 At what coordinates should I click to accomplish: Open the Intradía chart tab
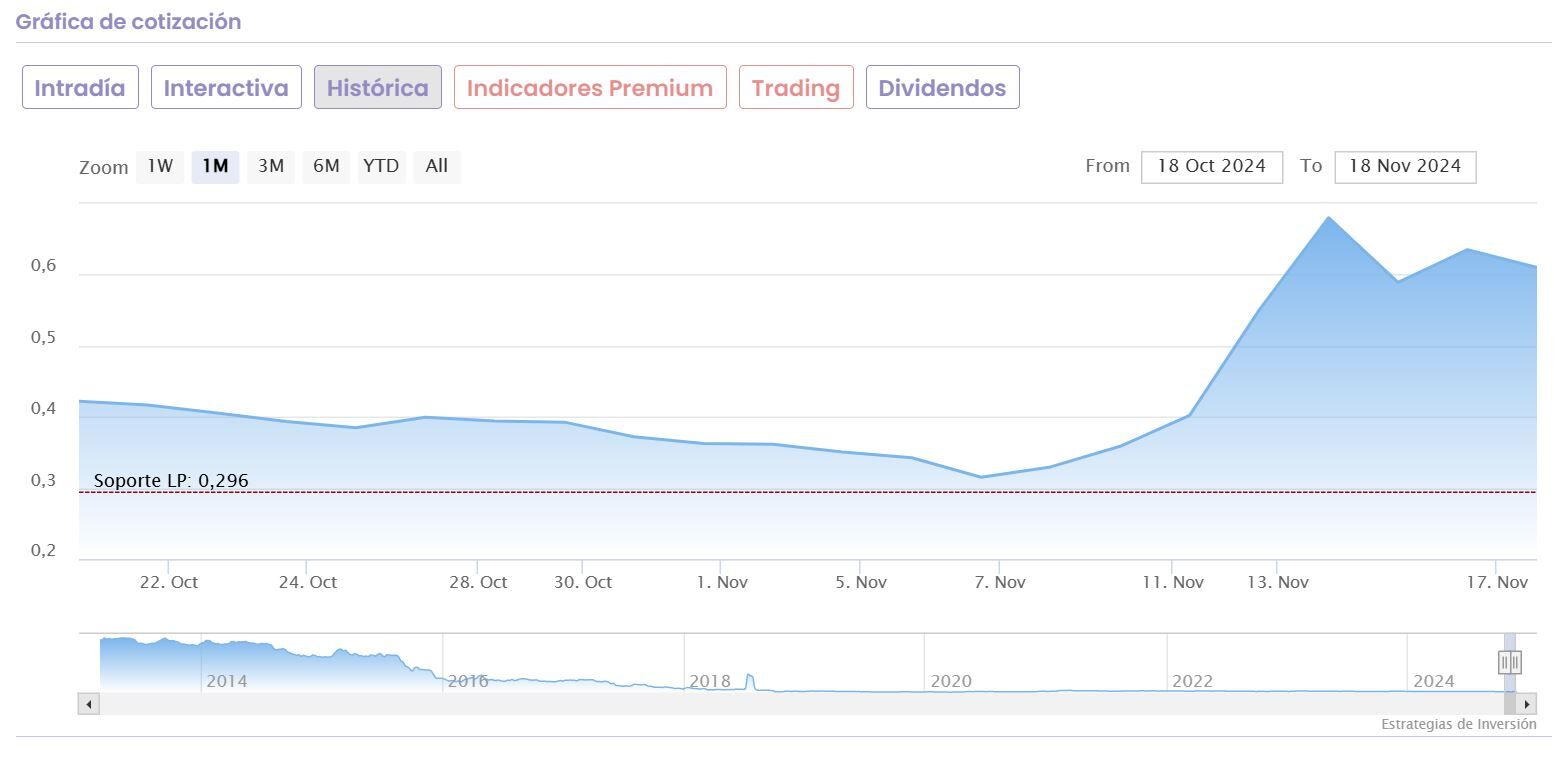(80, 88)
